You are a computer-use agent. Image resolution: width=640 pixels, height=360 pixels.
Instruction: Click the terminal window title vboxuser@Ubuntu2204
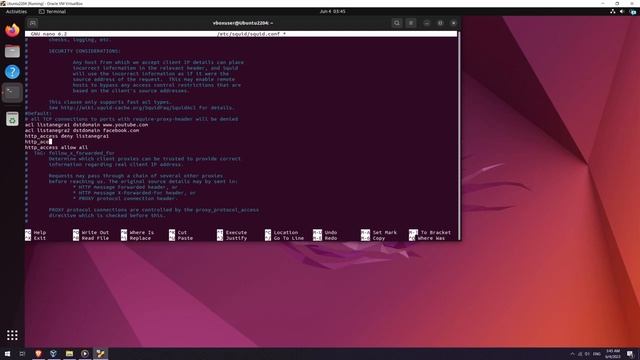[x=243, y=23]
